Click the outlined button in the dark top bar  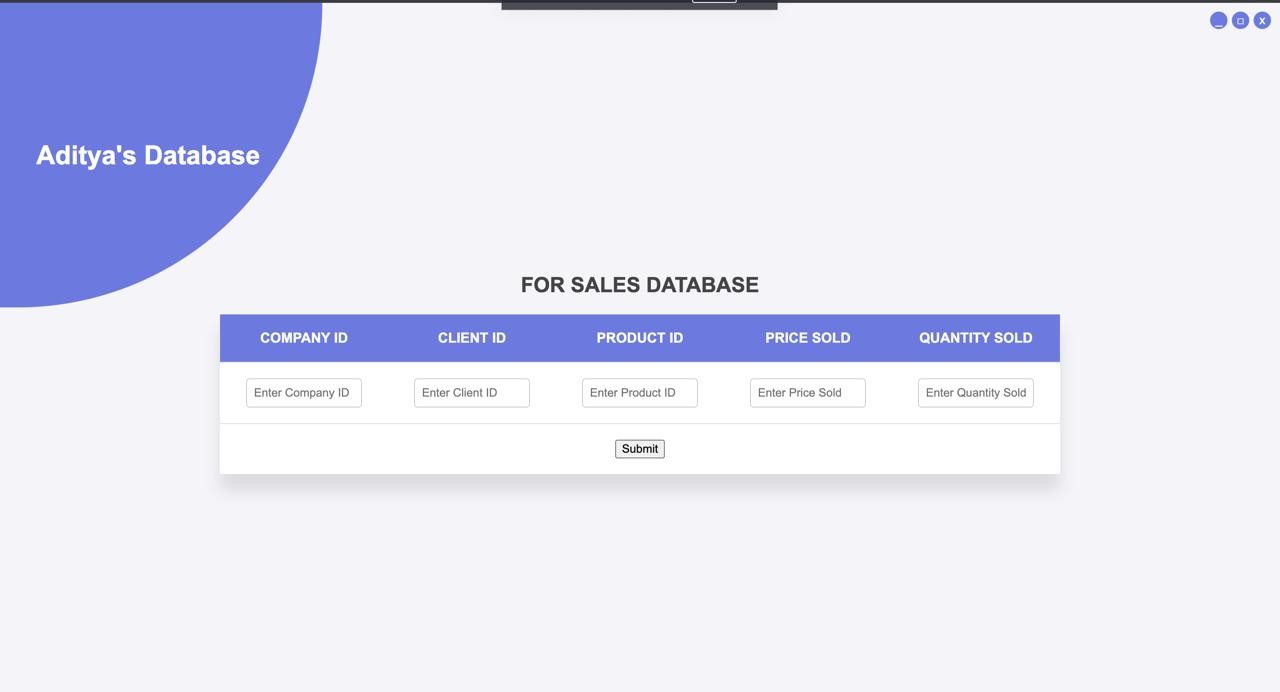click(x=714, y=1)
